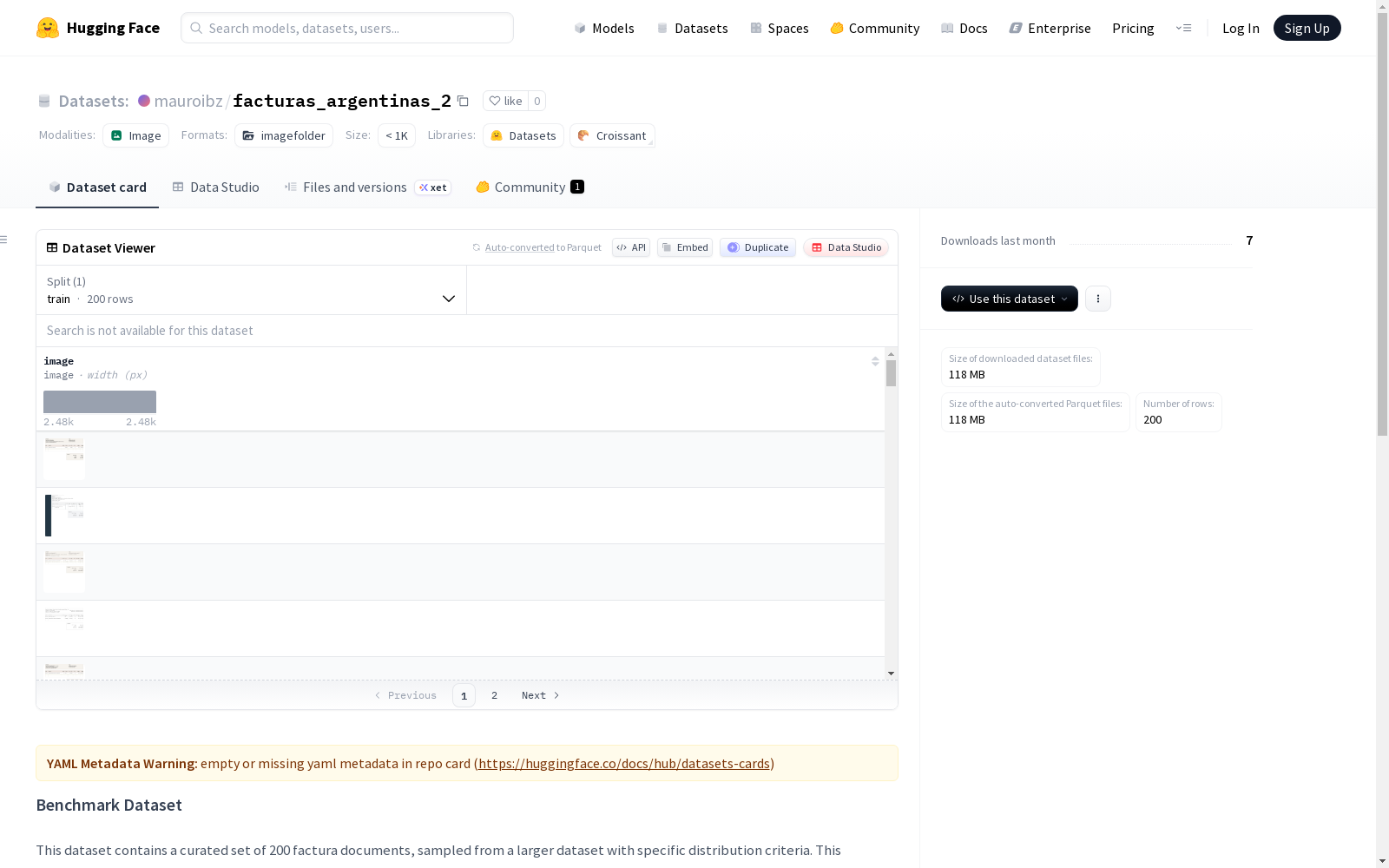Viewport: 1389px width, 868px height.
Task: Click the like count showing 0
Action: (537, 101)
